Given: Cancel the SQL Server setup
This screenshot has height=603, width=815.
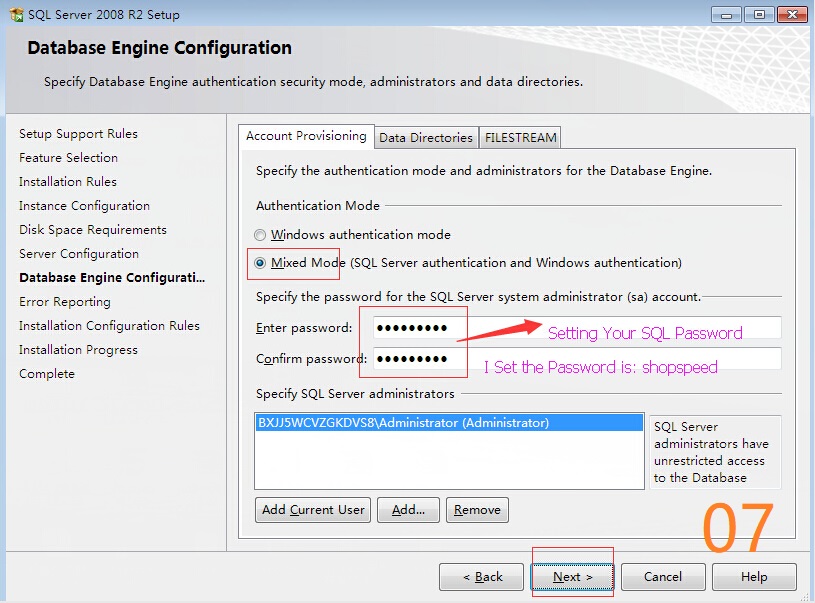Looking at the screenshot, I should tap(663, 577).
